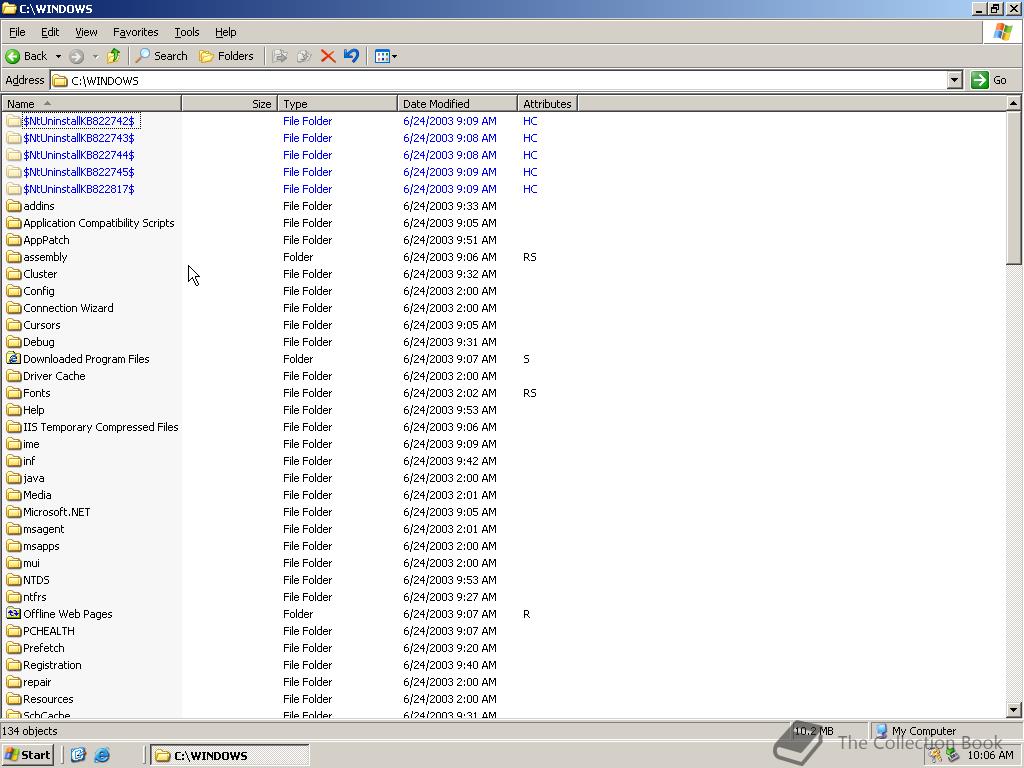Open the Favorites menu
Screen dimensions: 1024x768
pos(135,32)
